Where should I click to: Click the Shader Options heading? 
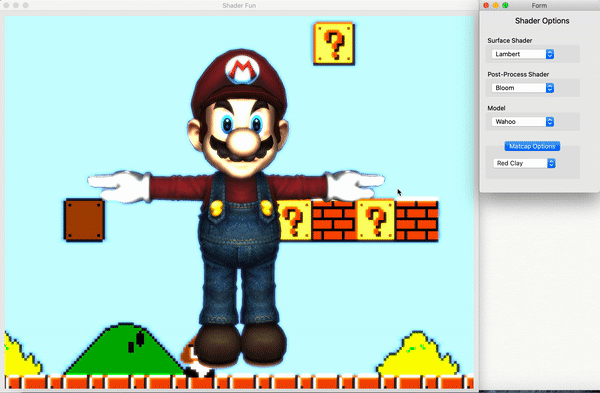(542, 21)
